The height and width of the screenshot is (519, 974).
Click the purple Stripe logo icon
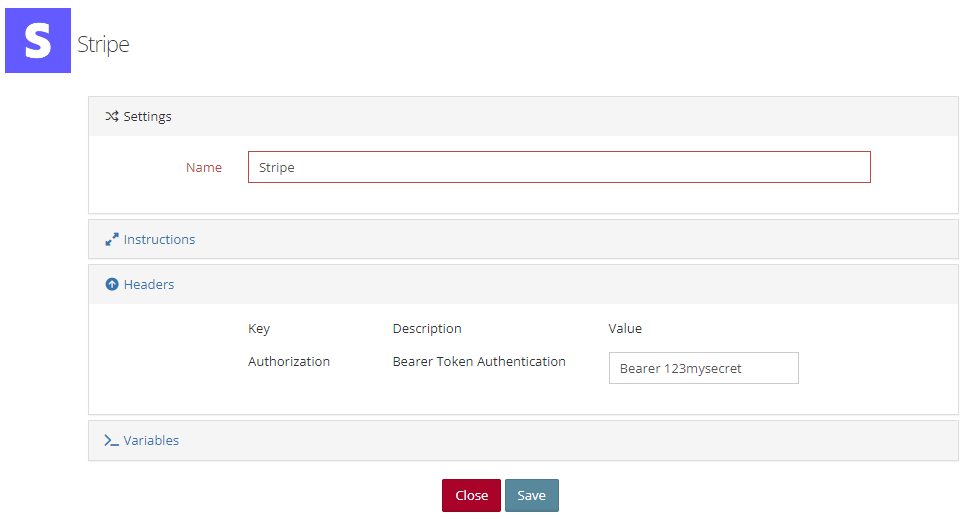click(x=38, y=40)
